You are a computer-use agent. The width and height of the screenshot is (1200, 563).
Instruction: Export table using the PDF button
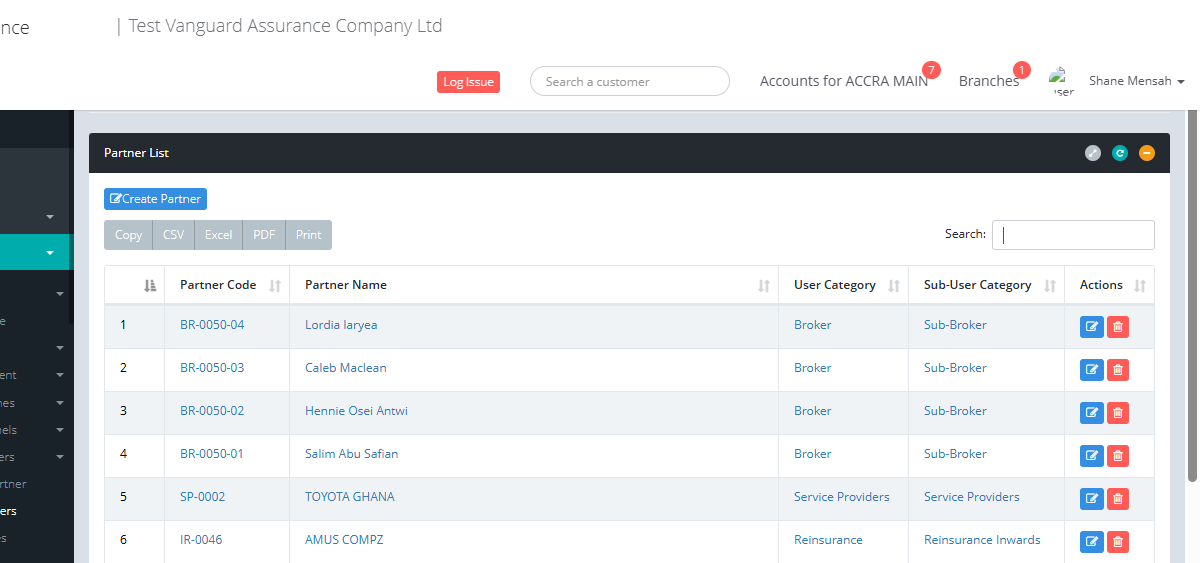click(264, 235)
